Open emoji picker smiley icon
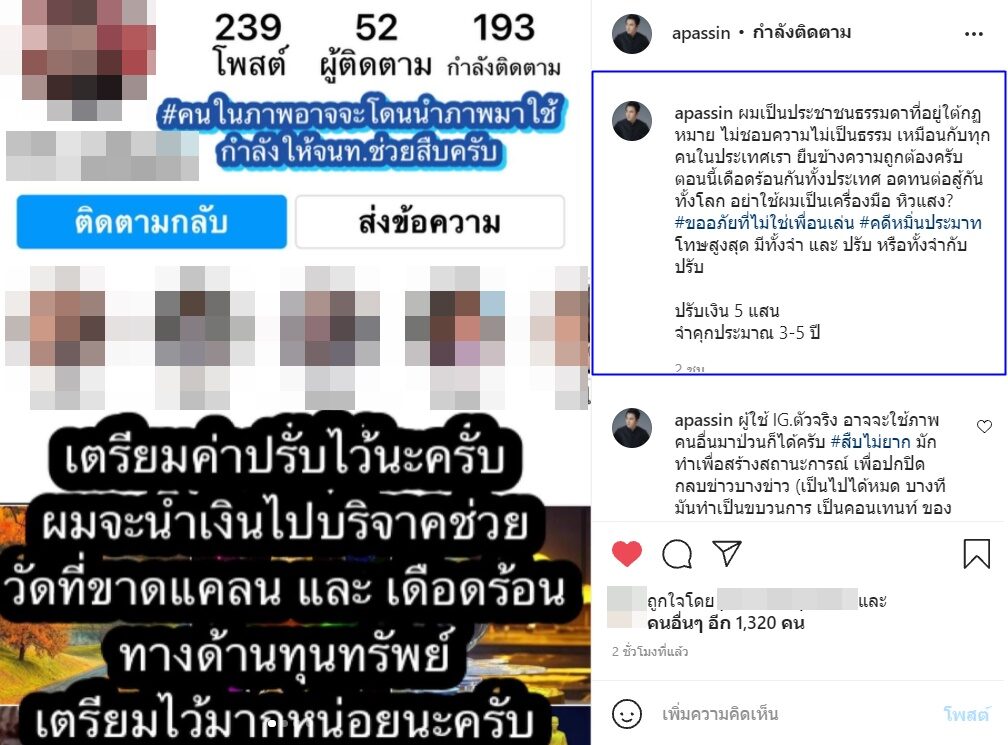 point(627,714)
